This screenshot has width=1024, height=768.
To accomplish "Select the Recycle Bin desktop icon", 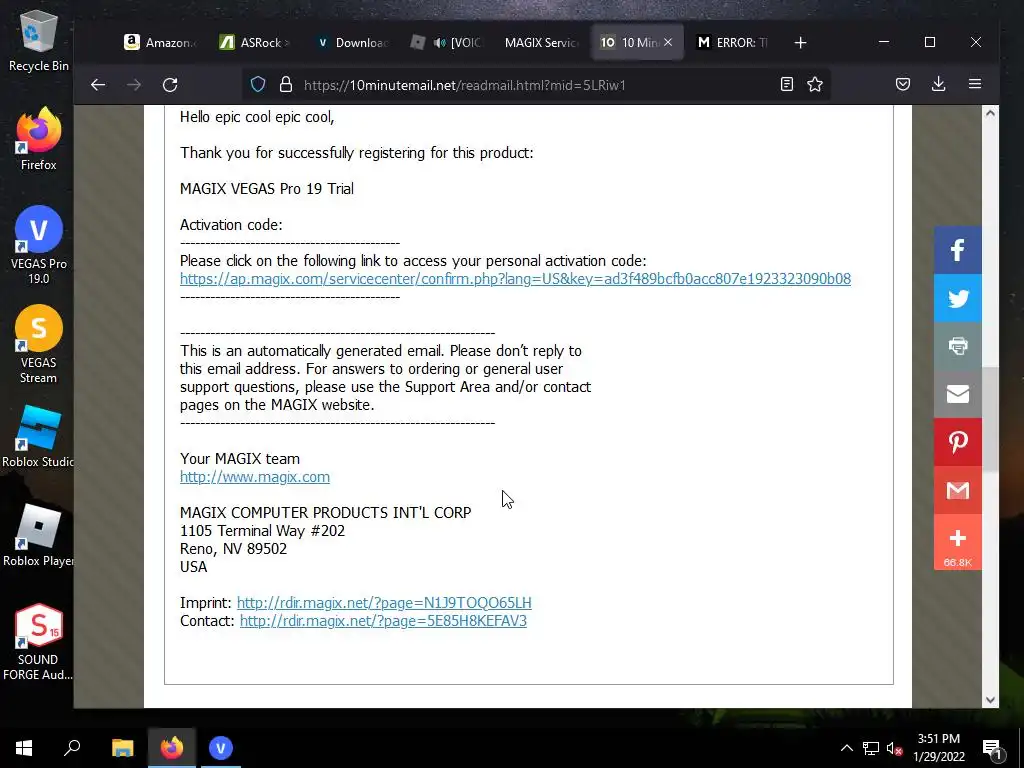I will coord(38,40).
